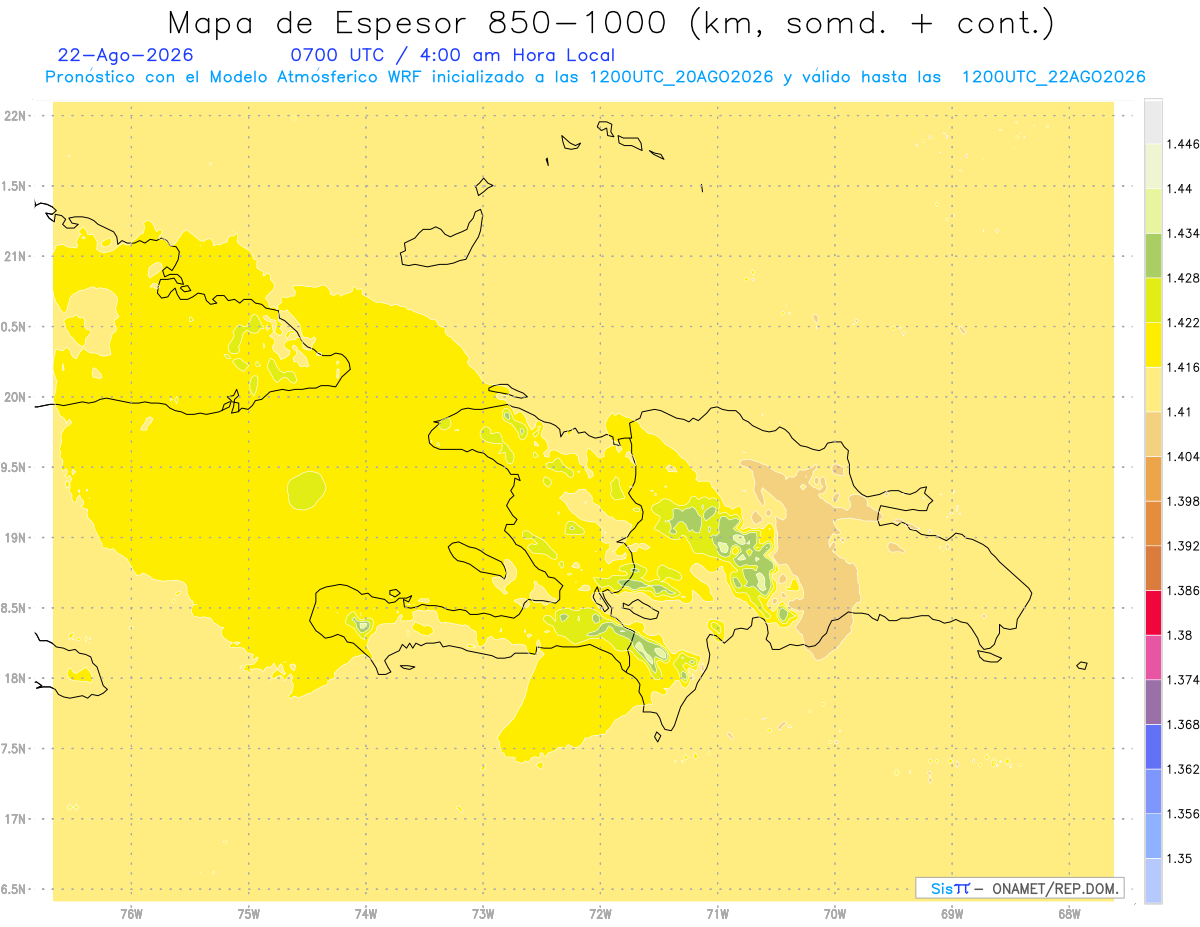The width and height of the screenshot is (1200, 927).
Task: Click the '73W' longitude label
Action: [483, 913]
